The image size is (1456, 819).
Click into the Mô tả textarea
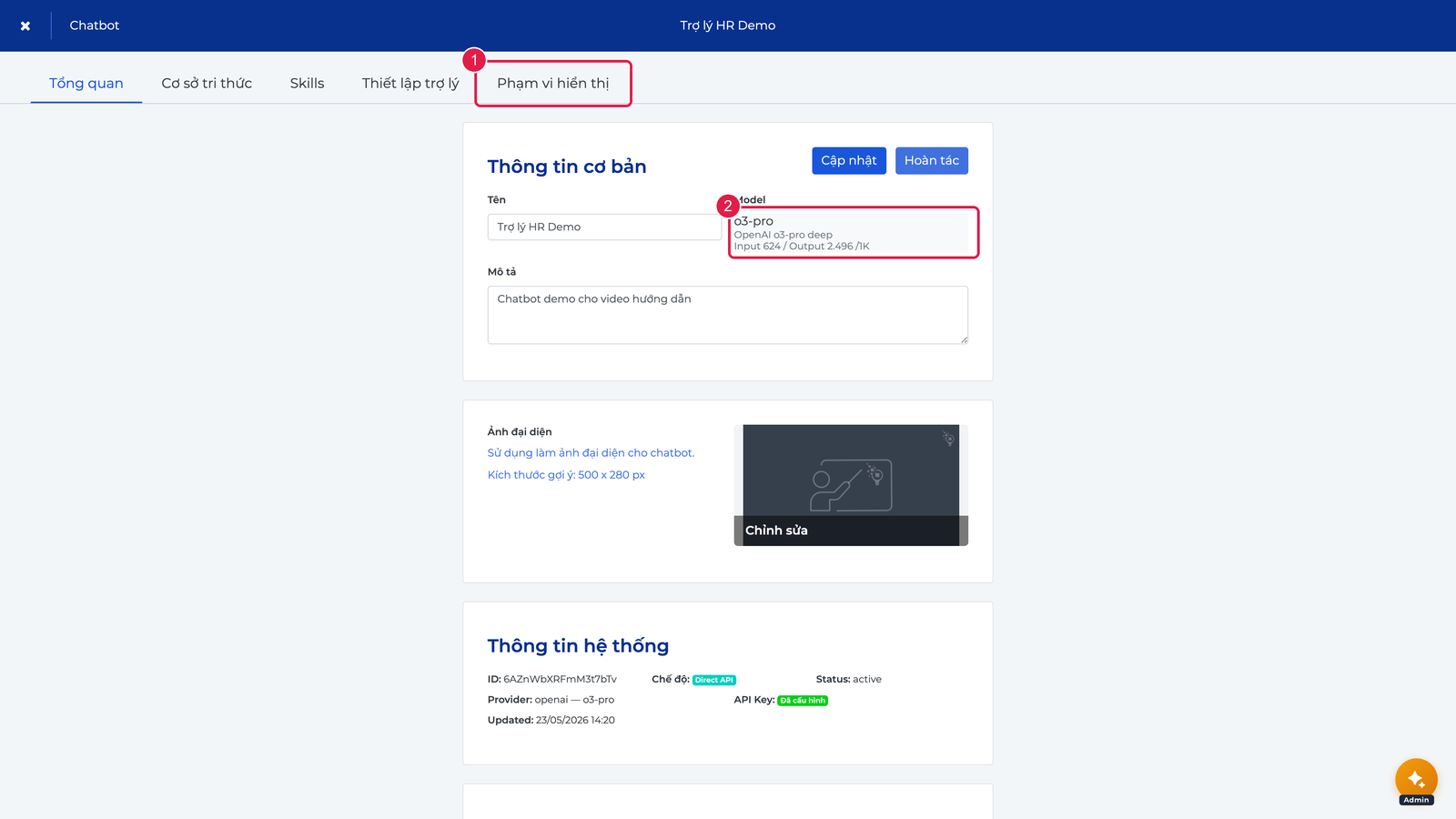[728, 315]
